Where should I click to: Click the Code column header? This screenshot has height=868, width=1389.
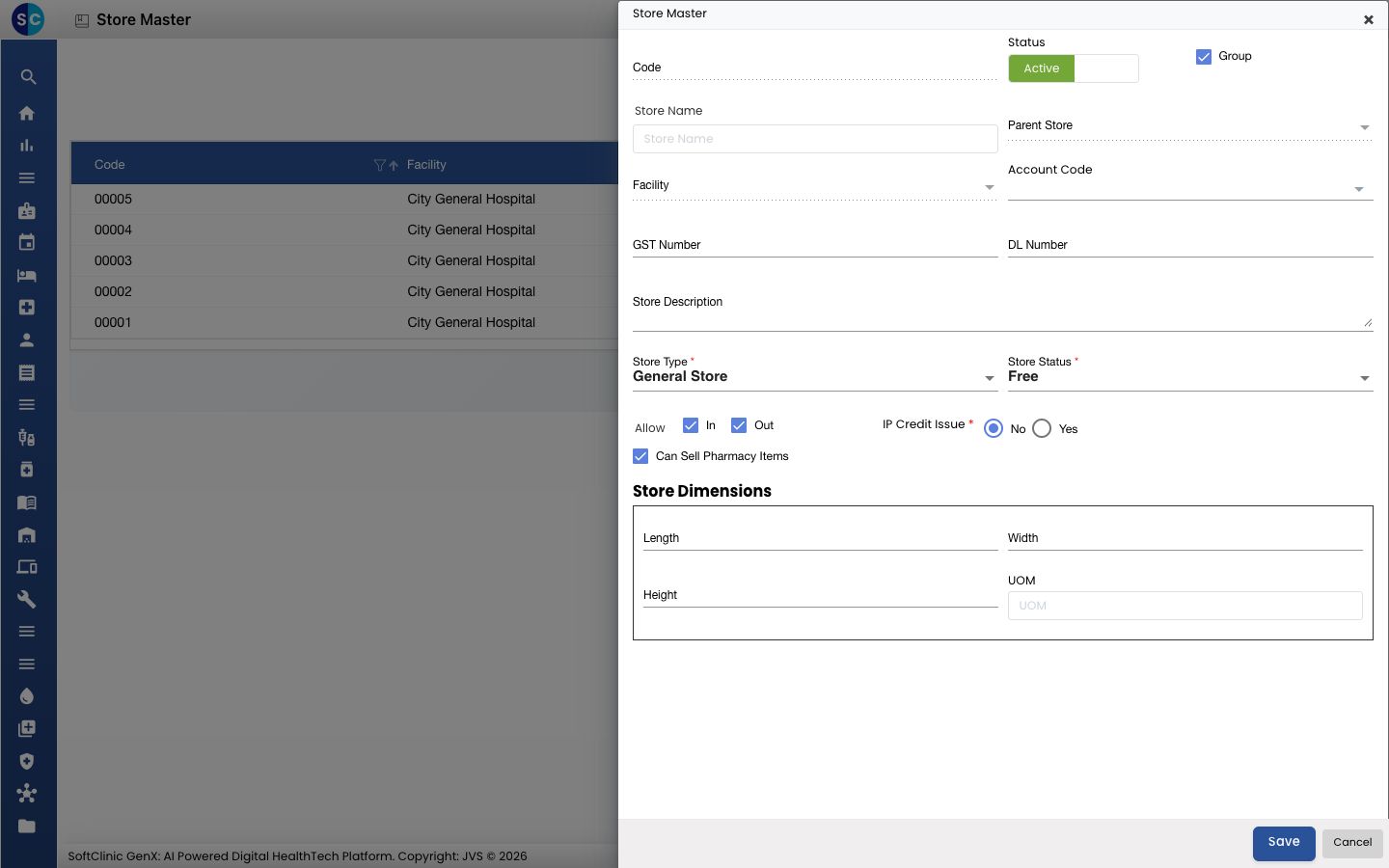point(110,165)
